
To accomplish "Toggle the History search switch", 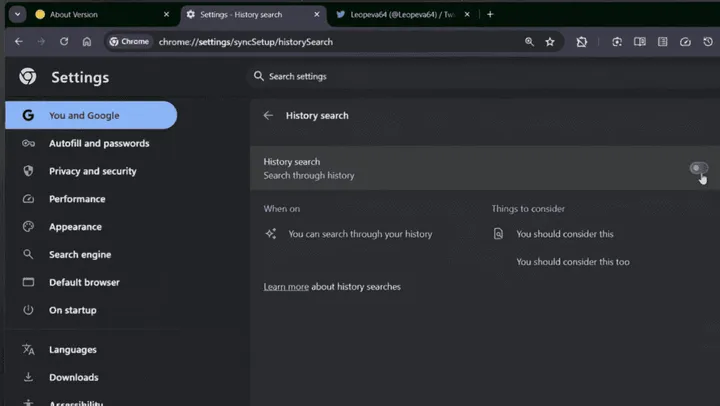I will pyautogui.click(x=698, y=168).
